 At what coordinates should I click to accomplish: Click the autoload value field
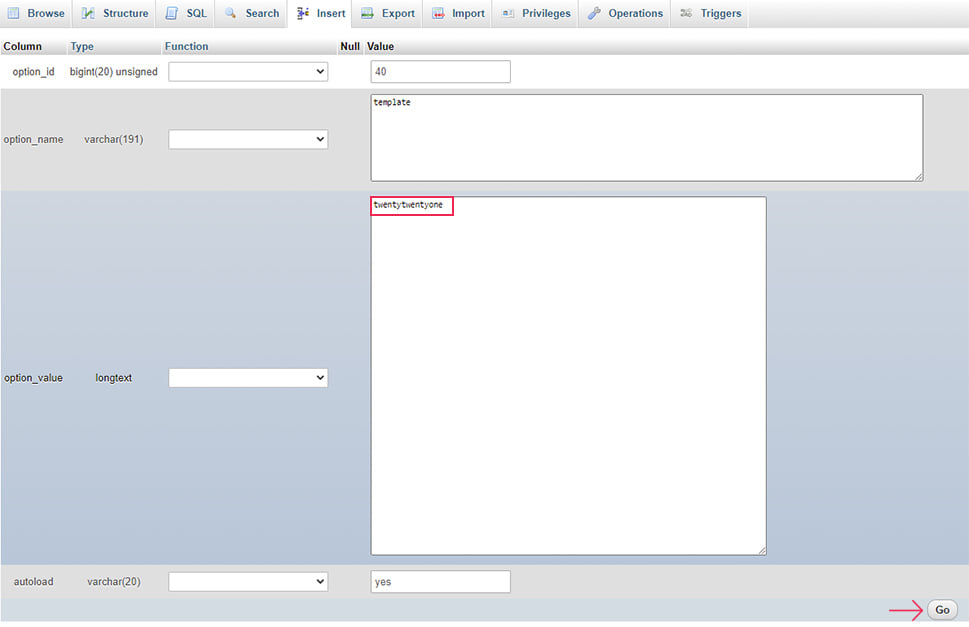441,581
